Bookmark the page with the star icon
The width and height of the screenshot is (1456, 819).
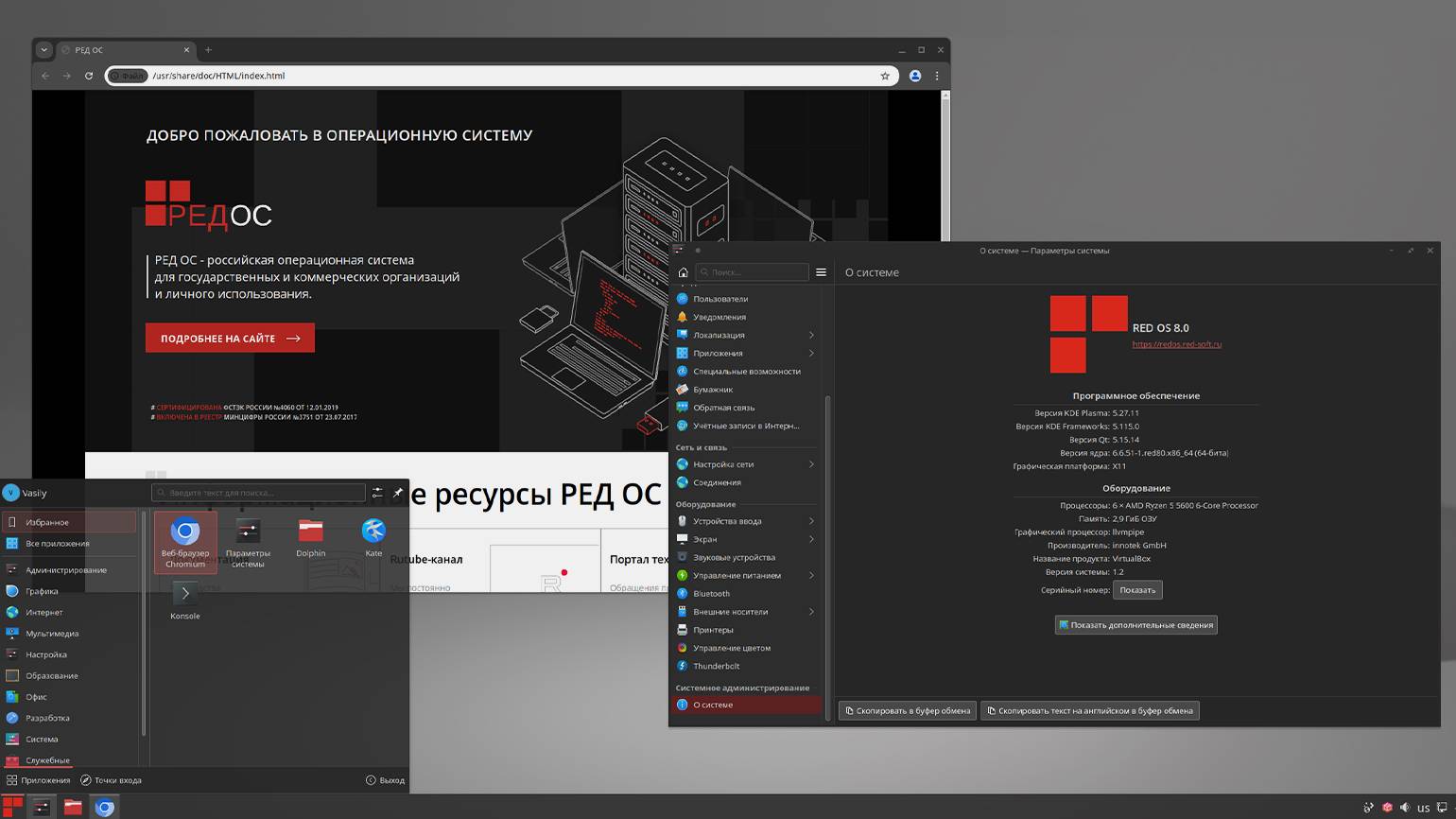(x=885, y=76)
